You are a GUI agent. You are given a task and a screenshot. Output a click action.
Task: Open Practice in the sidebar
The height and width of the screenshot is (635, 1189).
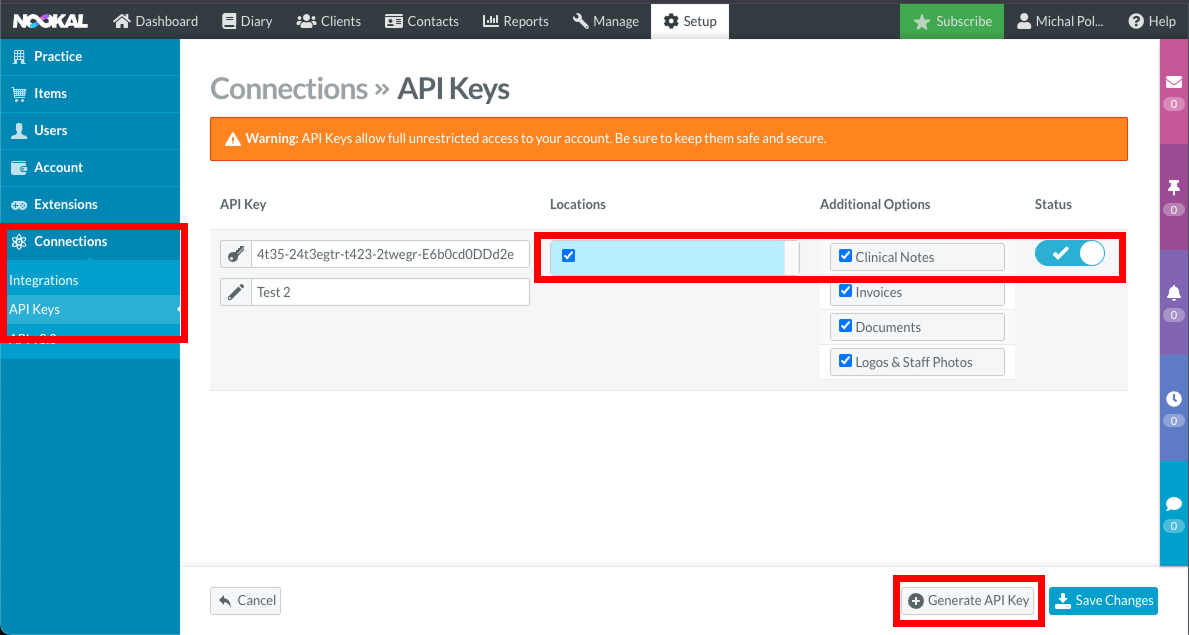tap(90, 56)
